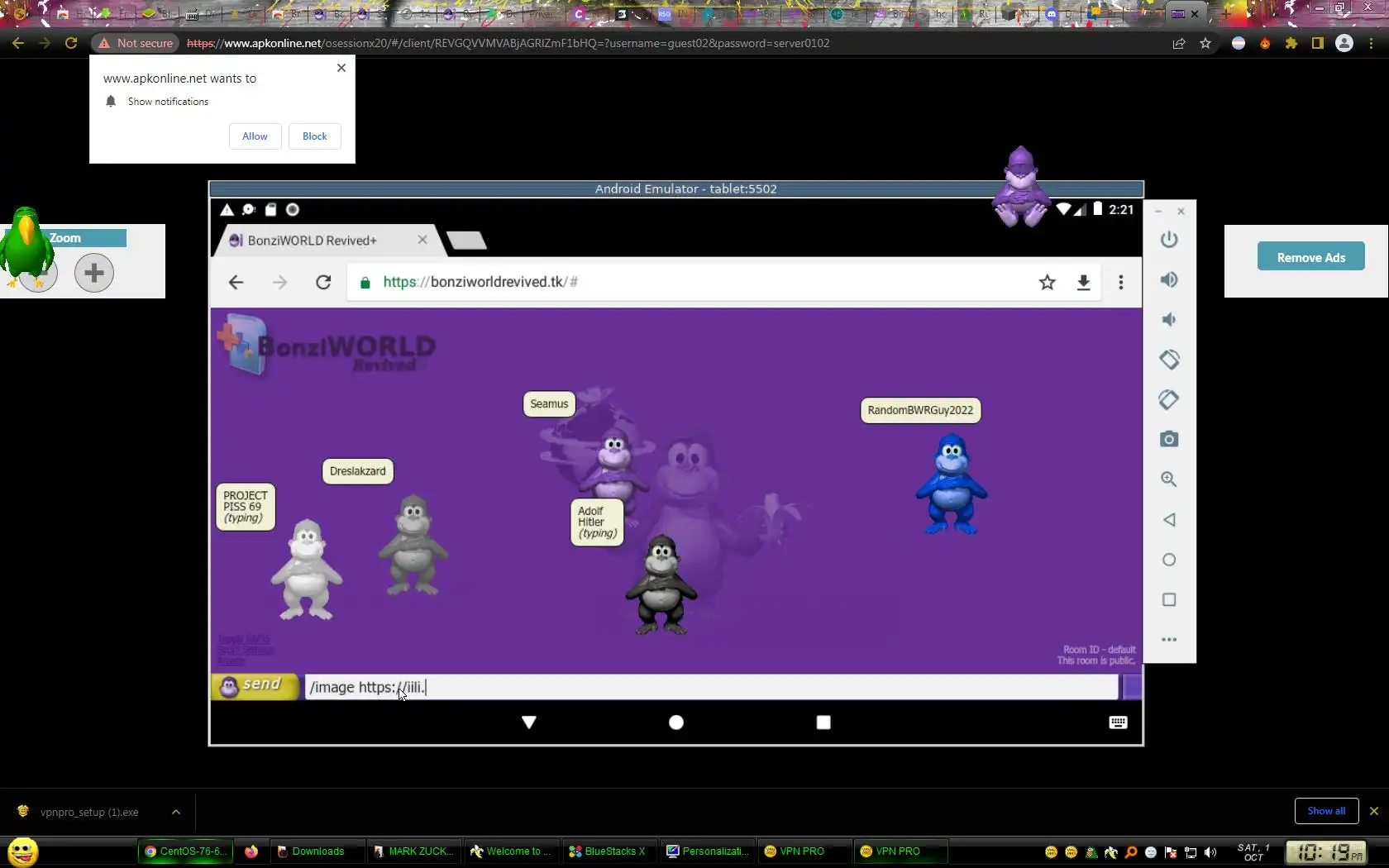Block notifications from www.apkonline.net

coord(315,136)
